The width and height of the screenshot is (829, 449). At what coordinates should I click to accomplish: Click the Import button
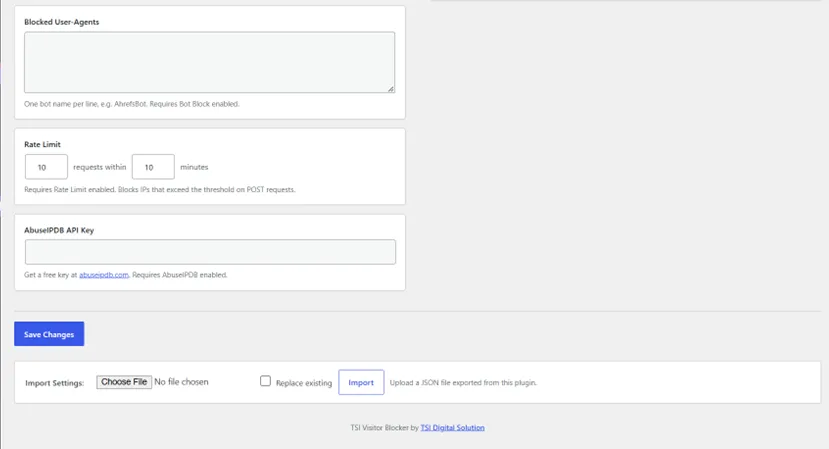click(x=361, y=382)
